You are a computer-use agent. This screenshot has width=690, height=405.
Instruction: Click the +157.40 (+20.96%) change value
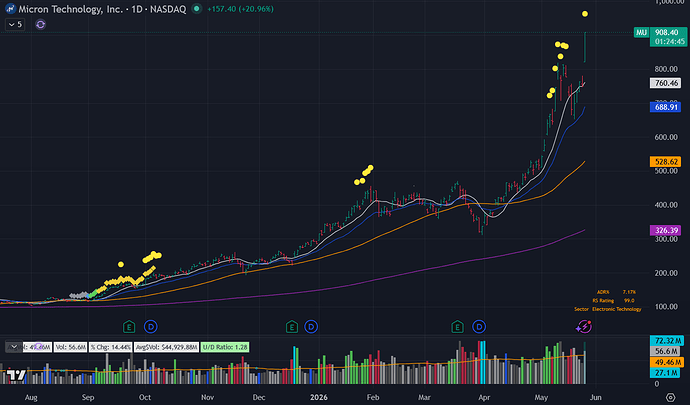pos(240,9)
